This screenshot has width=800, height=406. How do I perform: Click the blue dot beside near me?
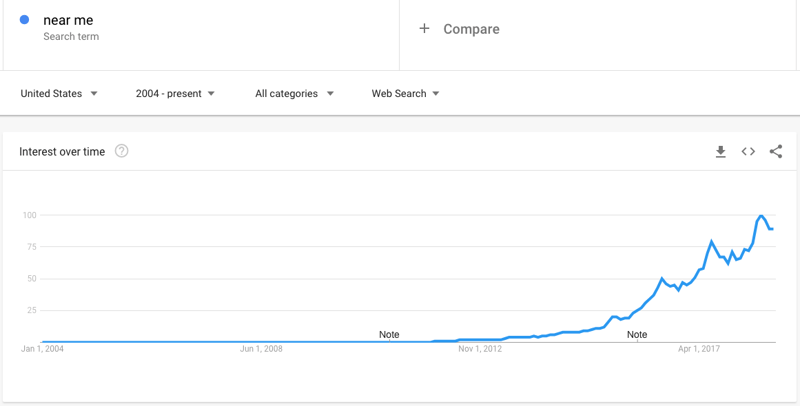24,20
